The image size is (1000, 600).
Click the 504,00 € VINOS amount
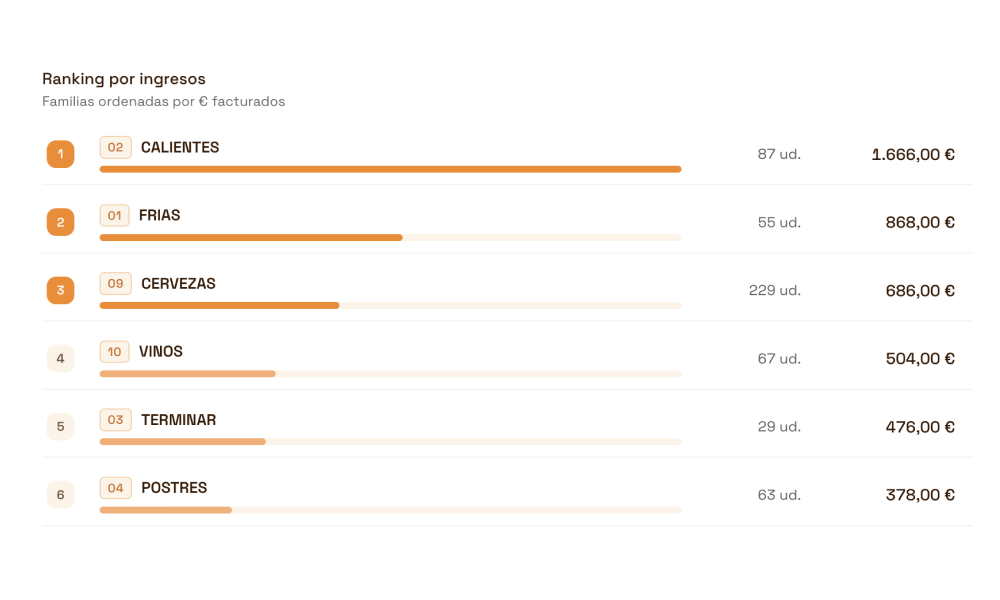tap(920, 359)
